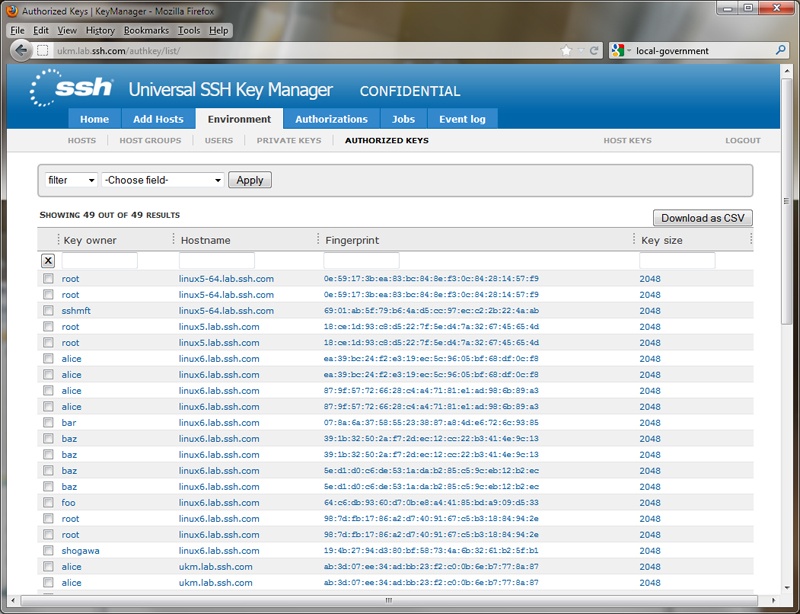
Task: Download the results as CSV
Action: point(703,218)
